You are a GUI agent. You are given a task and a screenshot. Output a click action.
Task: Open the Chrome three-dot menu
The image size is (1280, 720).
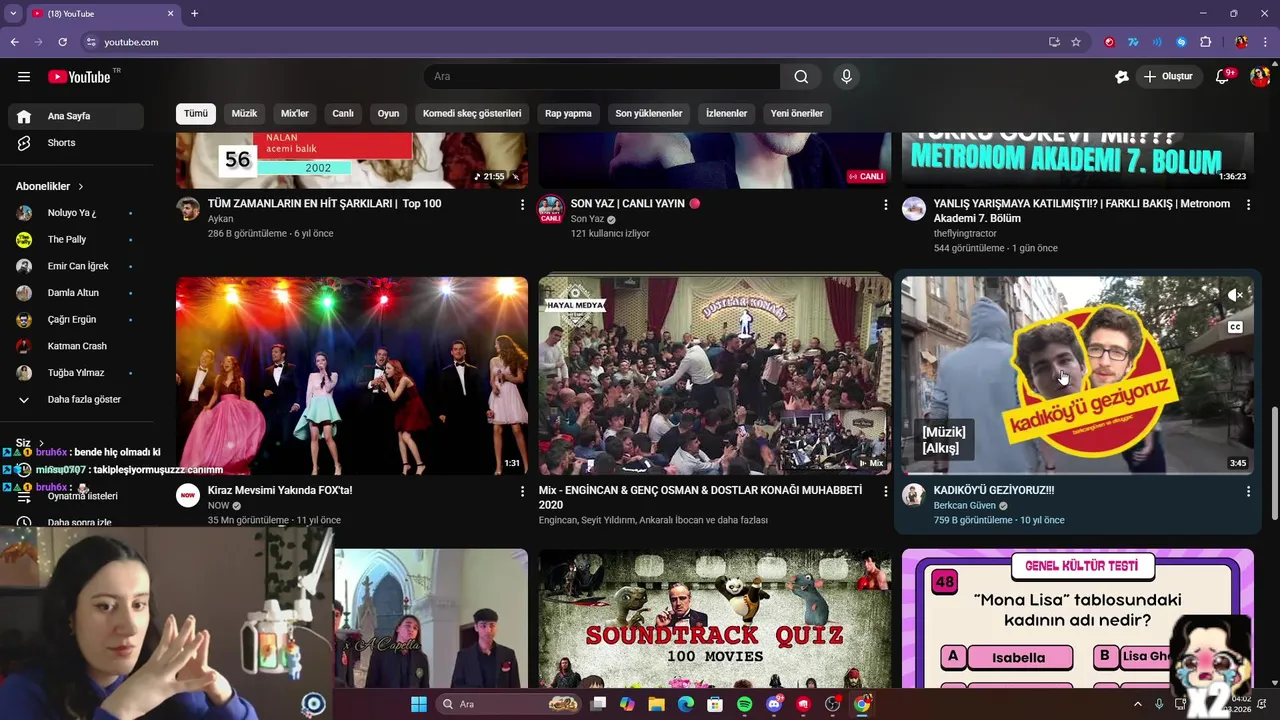1266,42
